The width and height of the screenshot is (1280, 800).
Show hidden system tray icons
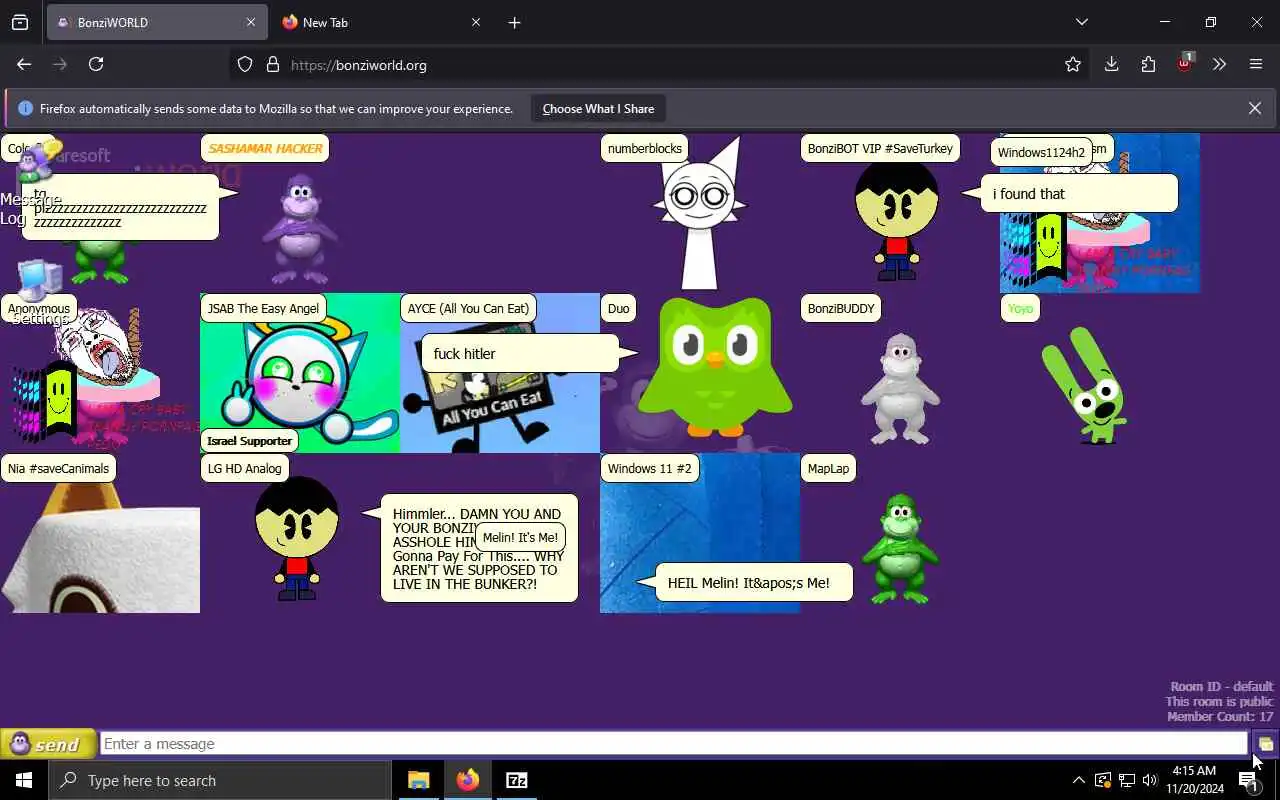pos(1078,780)
